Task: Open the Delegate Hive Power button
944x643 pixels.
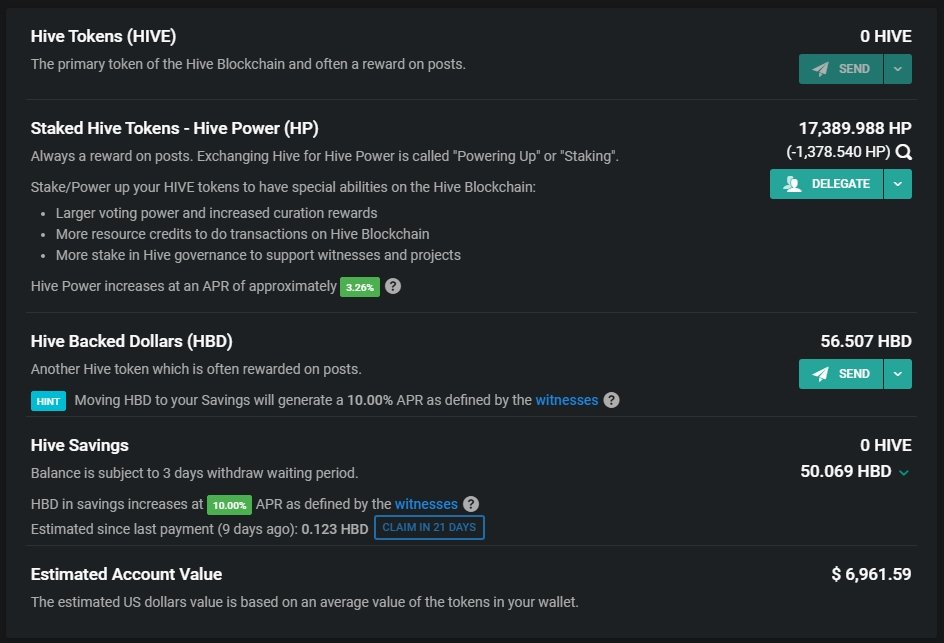Action: [826, 184]
